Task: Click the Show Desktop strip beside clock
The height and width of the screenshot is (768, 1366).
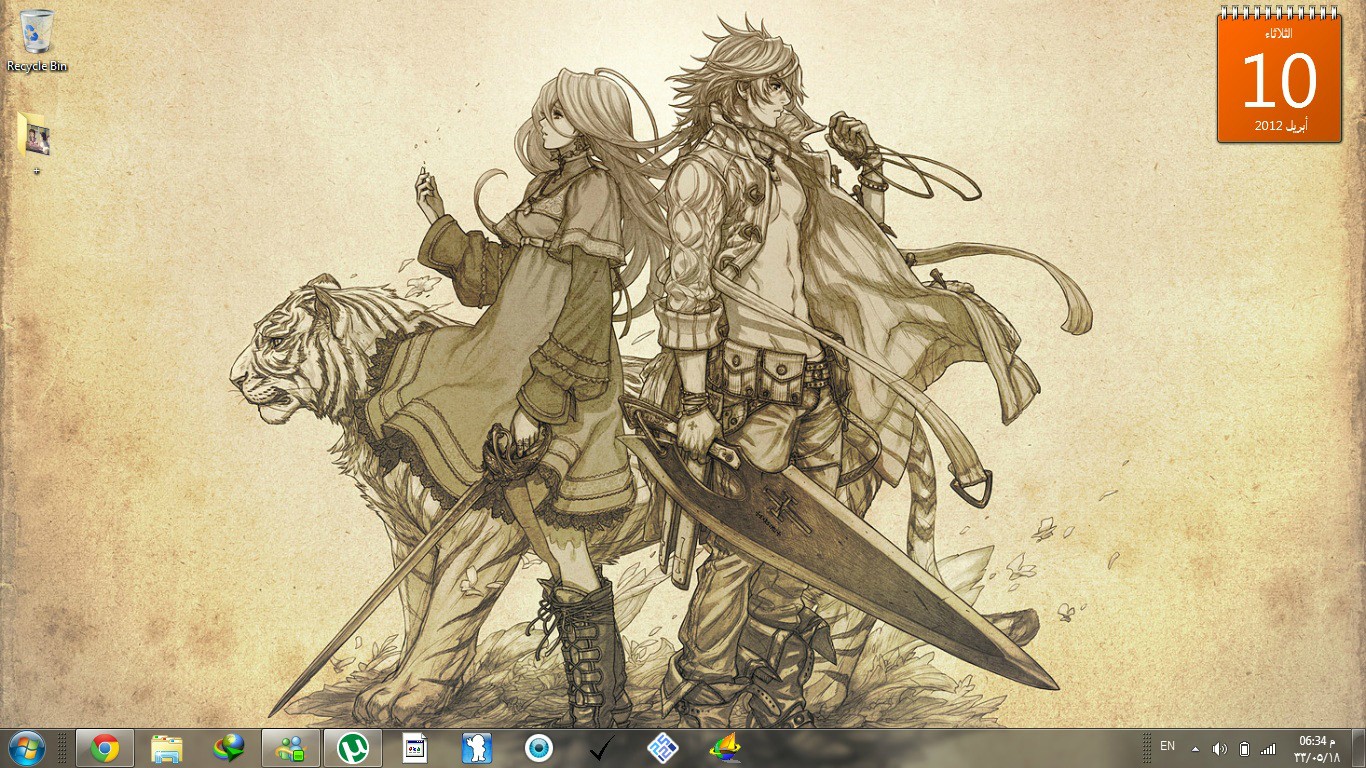Action: 1359,749
